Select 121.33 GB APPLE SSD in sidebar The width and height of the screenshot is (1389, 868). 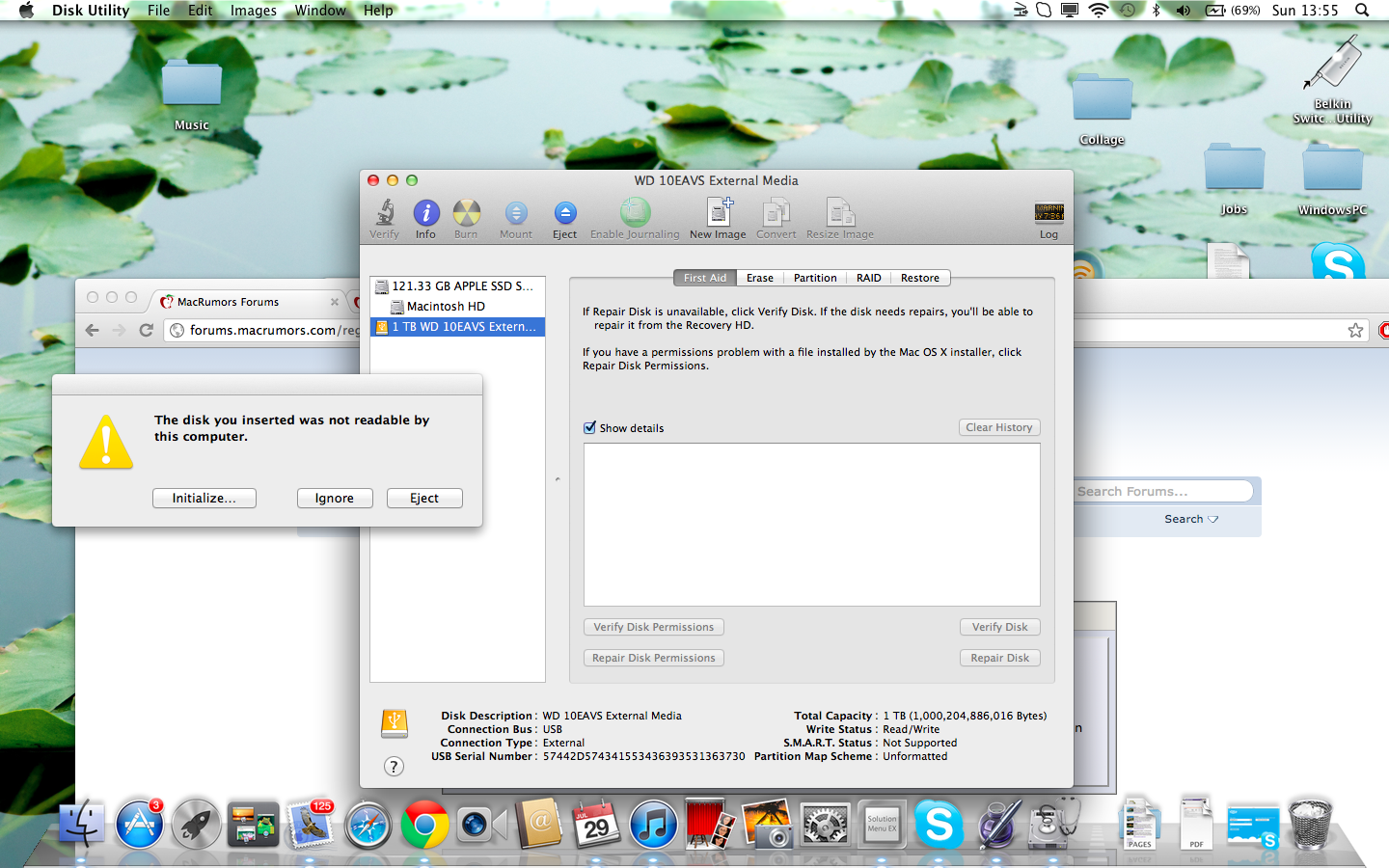[x=458, y=286]
